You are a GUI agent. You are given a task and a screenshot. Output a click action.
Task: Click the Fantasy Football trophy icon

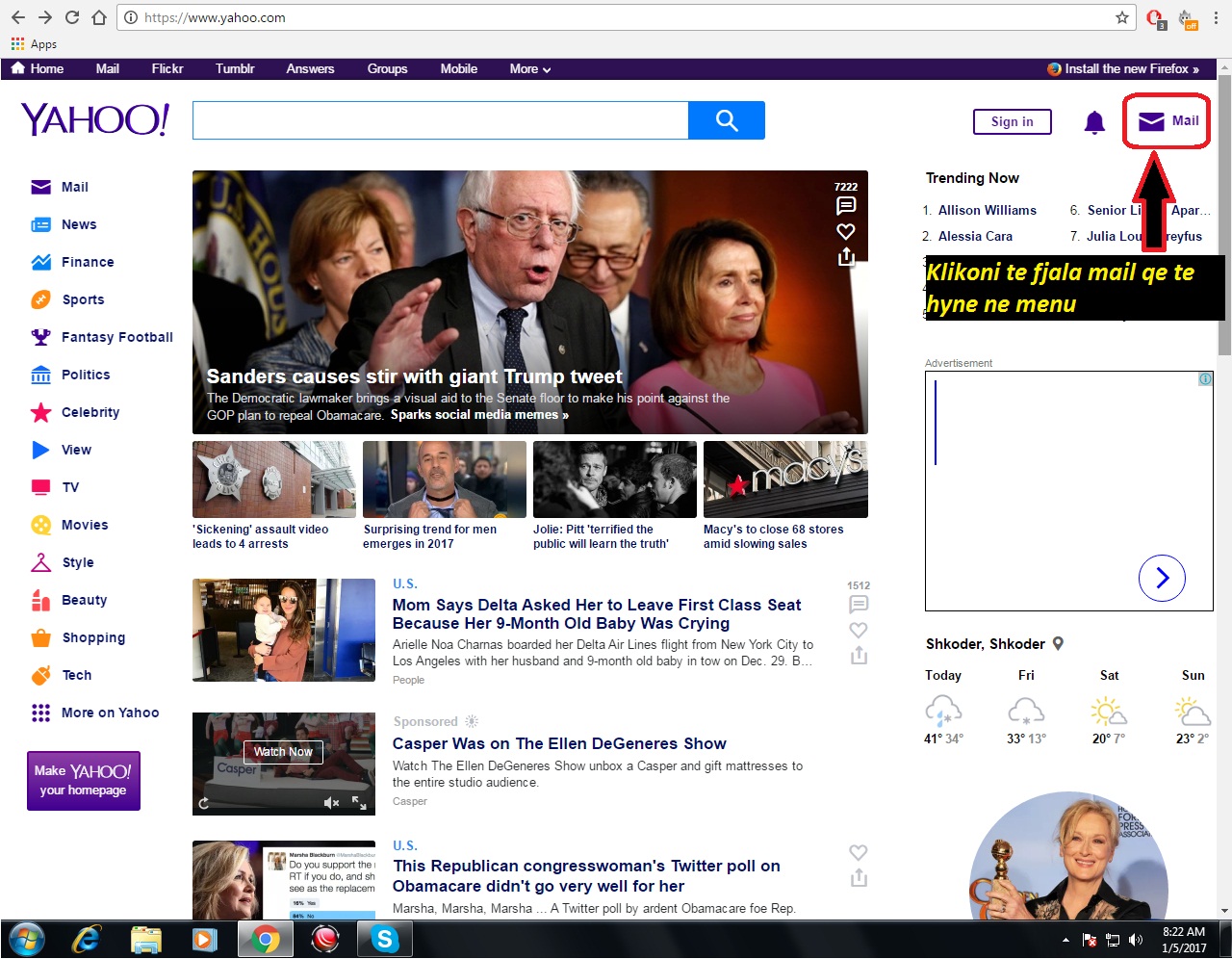point(40,337)
